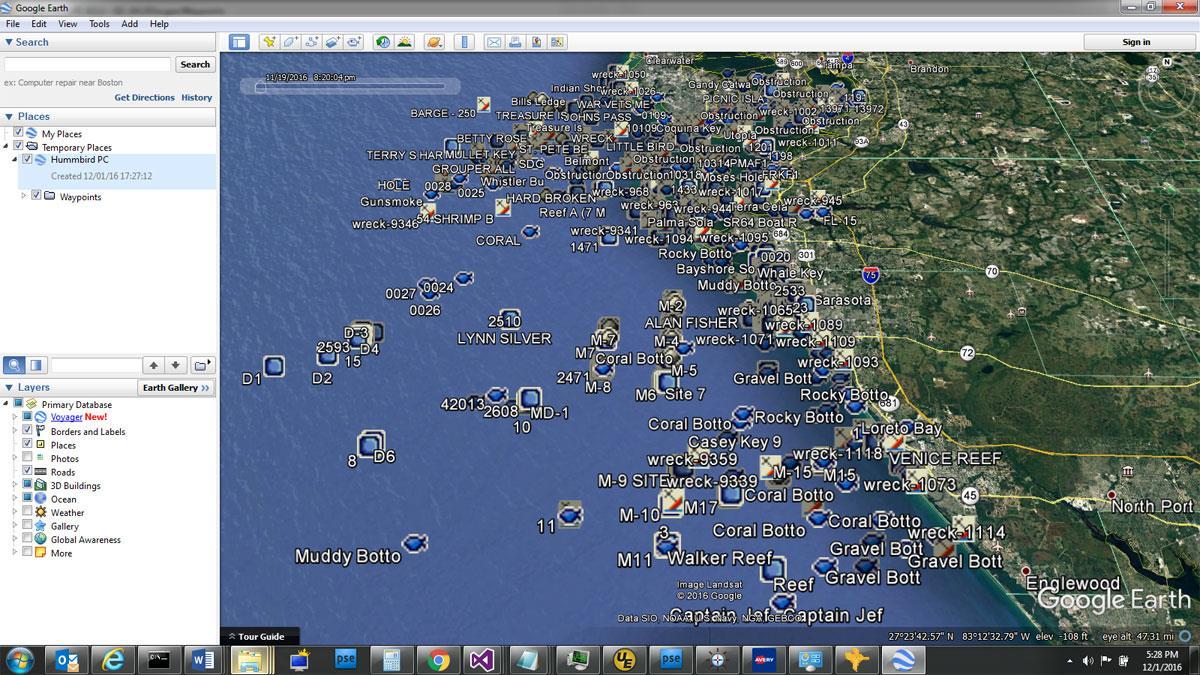
Task: Add a placemark with the pushpin tool
Action: [x=268, y=42]
